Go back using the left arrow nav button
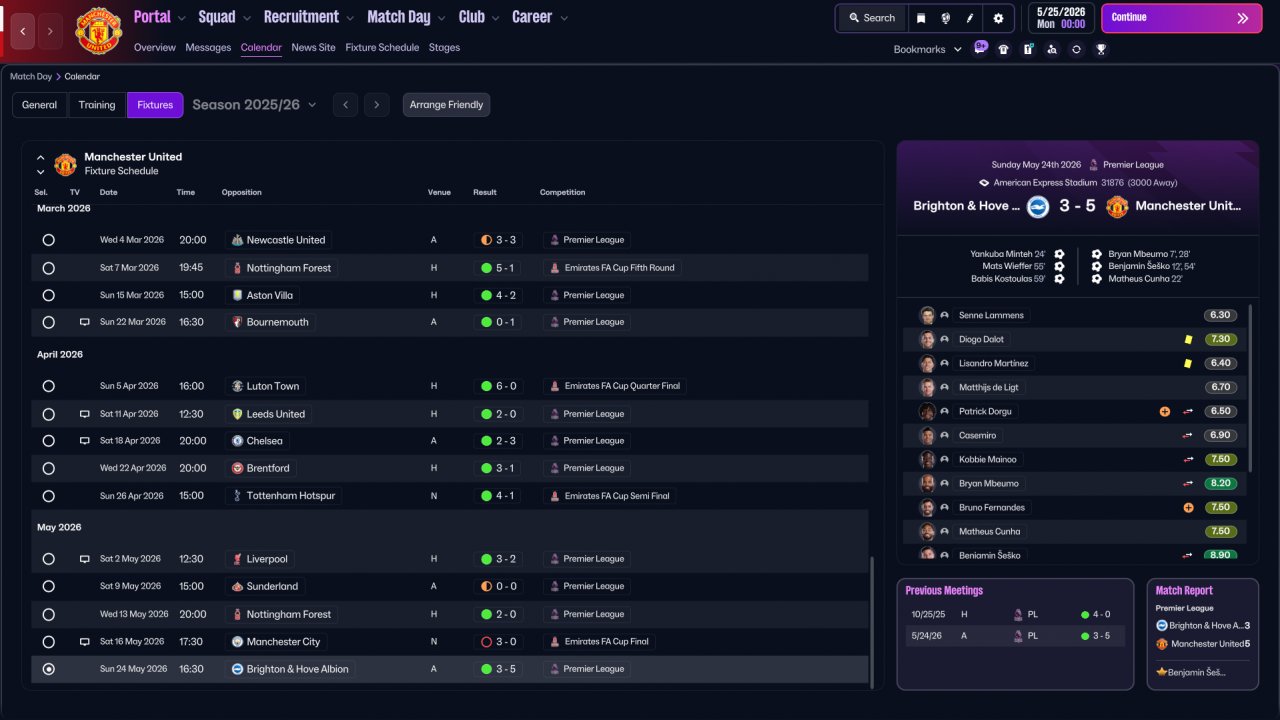Screen dimensions: 1280x720 coord(23,31)
